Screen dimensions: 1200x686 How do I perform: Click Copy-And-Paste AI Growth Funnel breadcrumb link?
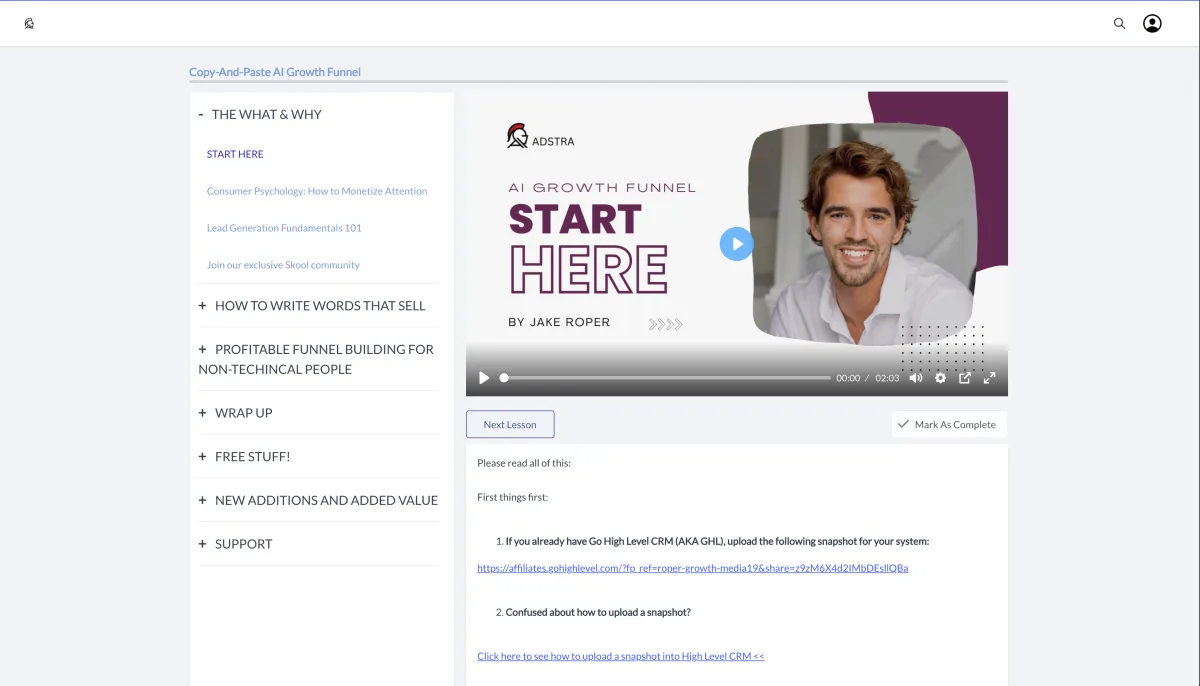[275, 72]
